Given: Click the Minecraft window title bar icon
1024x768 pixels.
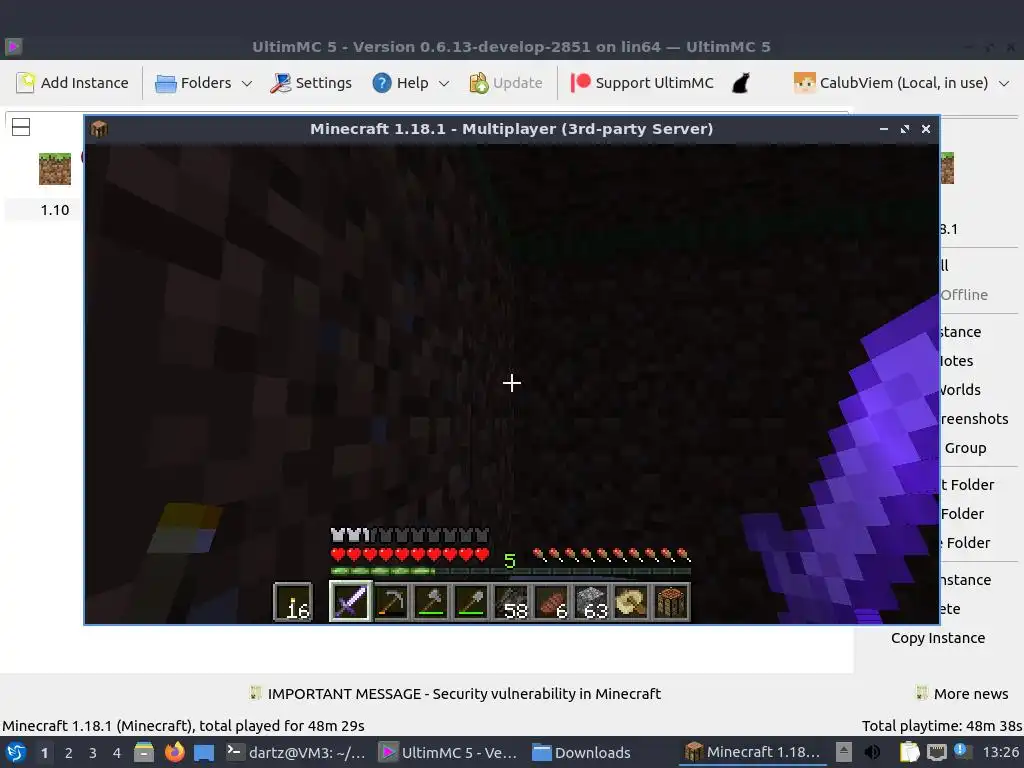Looking at the screenshot, I should 99,129.
